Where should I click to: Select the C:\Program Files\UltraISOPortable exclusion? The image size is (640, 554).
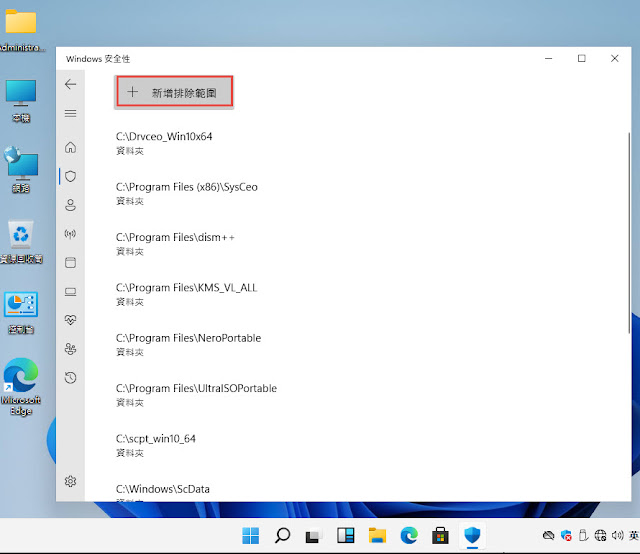pyautogui.click(x=196, y=395)
